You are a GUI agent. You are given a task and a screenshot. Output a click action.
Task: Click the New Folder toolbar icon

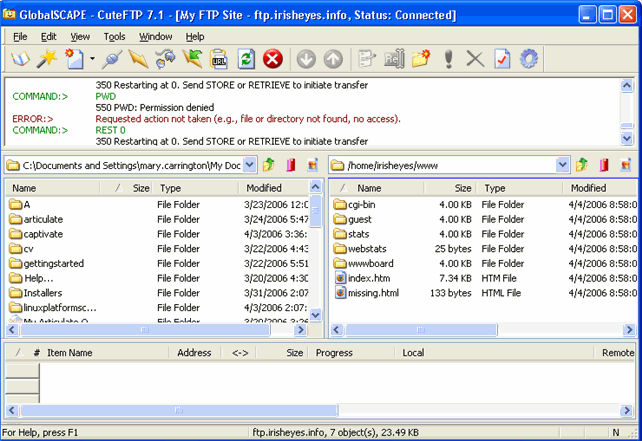click(x=421, y=59)
